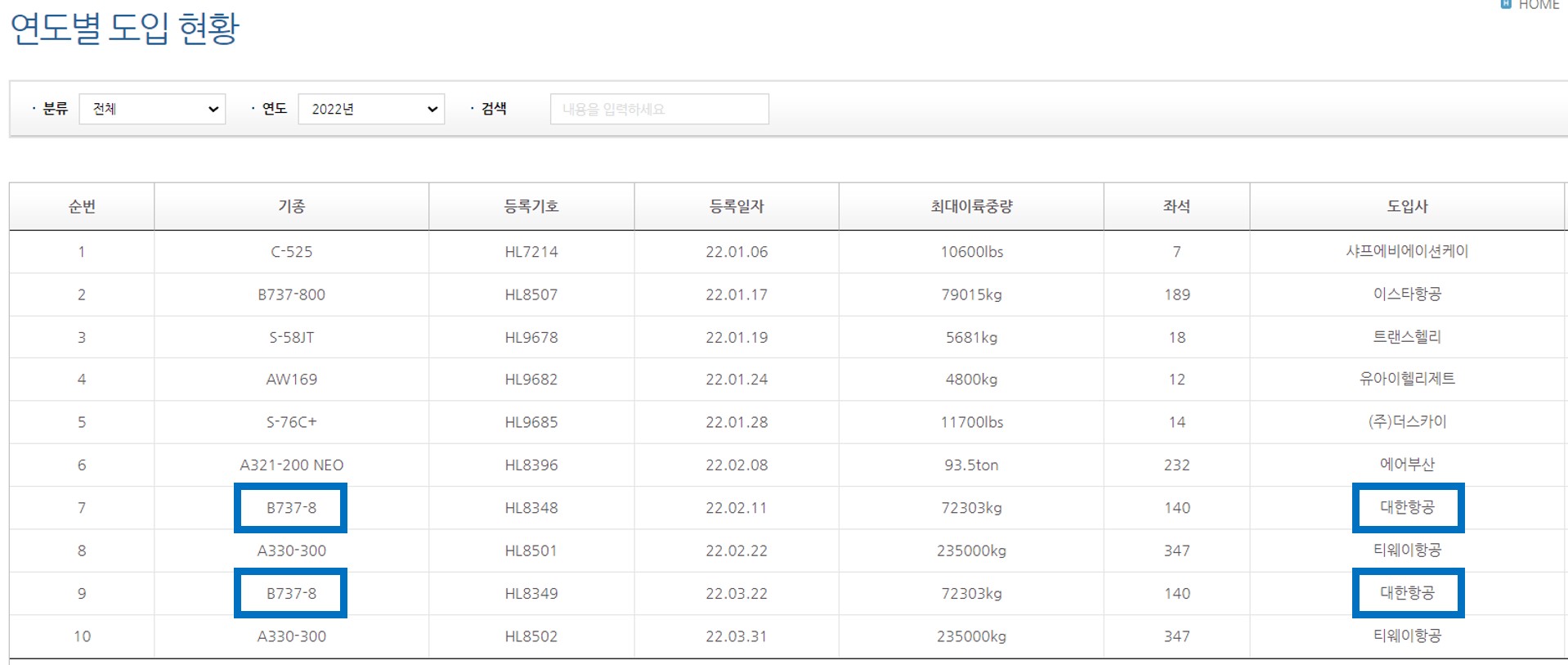This screenshot has width=1568, height=665.
Task: Click registration code HL8349
Action: (531, 593)
